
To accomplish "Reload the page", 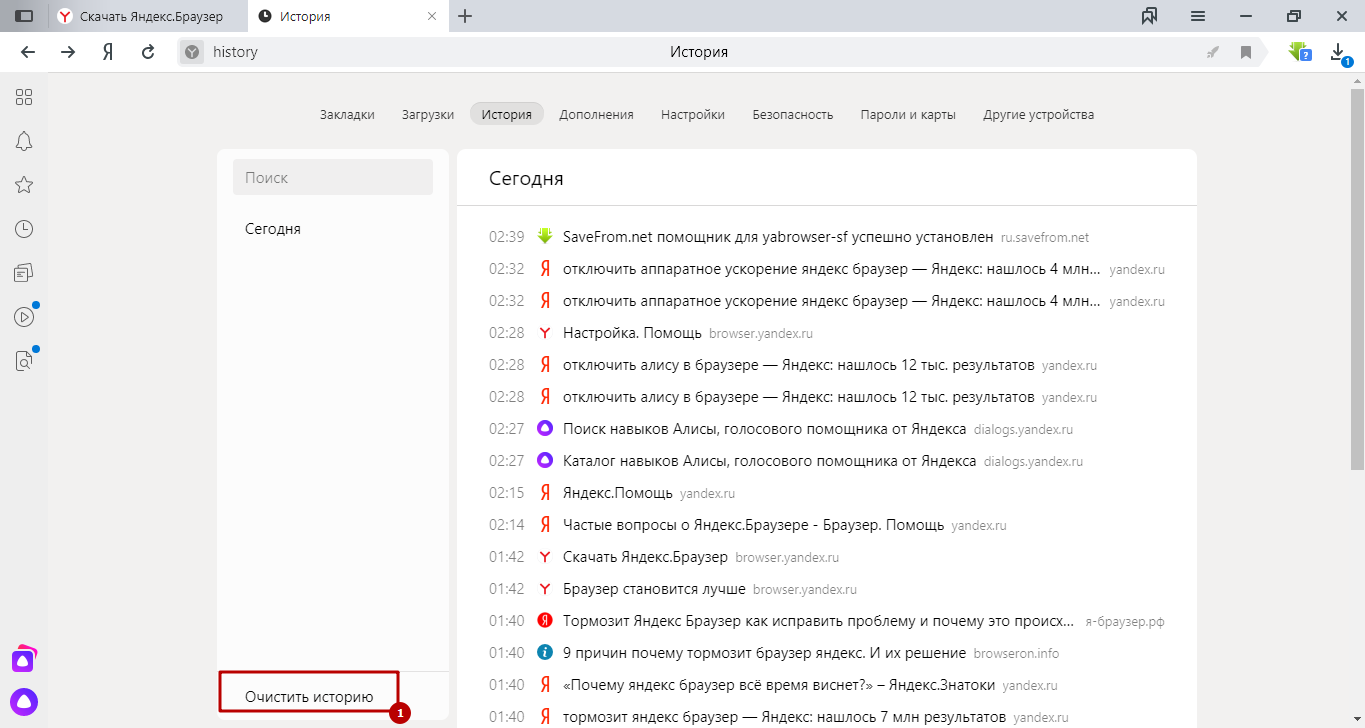I will point(148,52).
